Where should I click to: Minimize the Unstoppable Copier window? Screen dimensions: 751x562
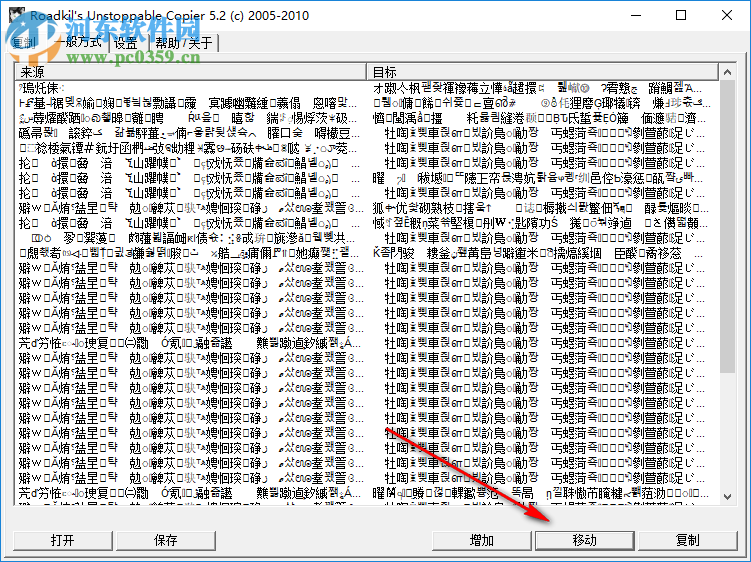coord(636,15)
